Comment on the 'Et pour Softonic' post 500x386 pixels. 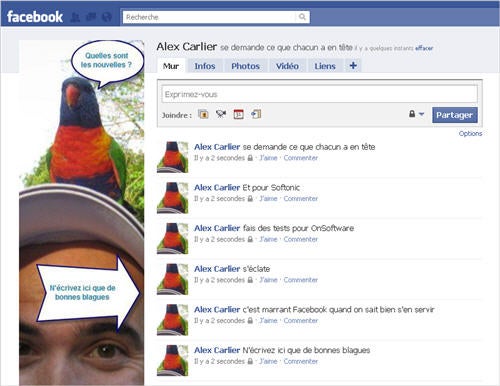click(x=301, y=199)
